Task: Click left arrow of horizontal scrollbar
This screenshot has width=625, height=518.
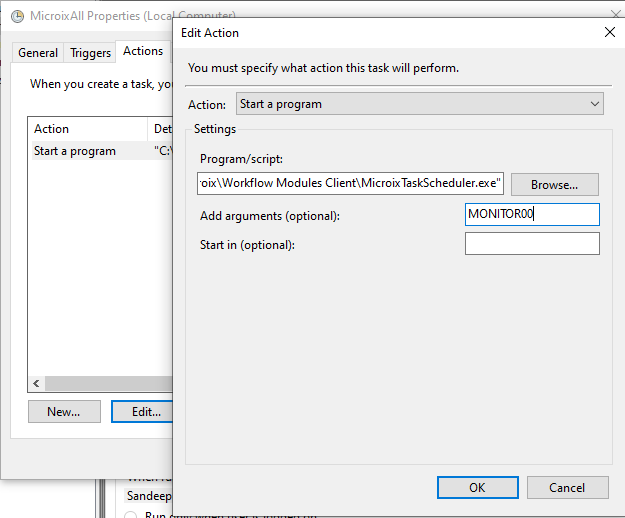Action: (37, 383)
